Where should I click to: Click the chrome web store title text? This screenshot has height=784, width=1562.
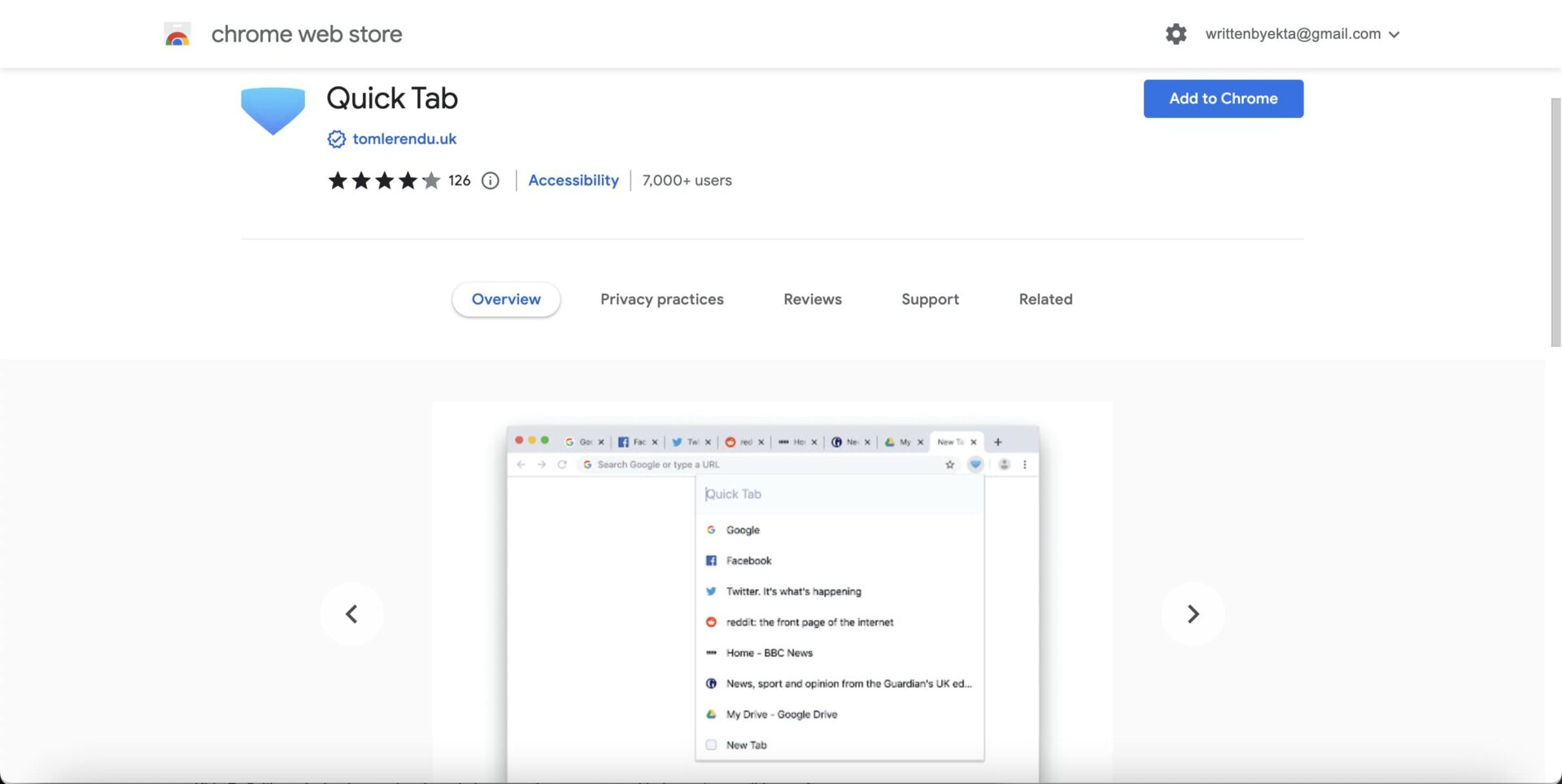(x=307, y=34)
